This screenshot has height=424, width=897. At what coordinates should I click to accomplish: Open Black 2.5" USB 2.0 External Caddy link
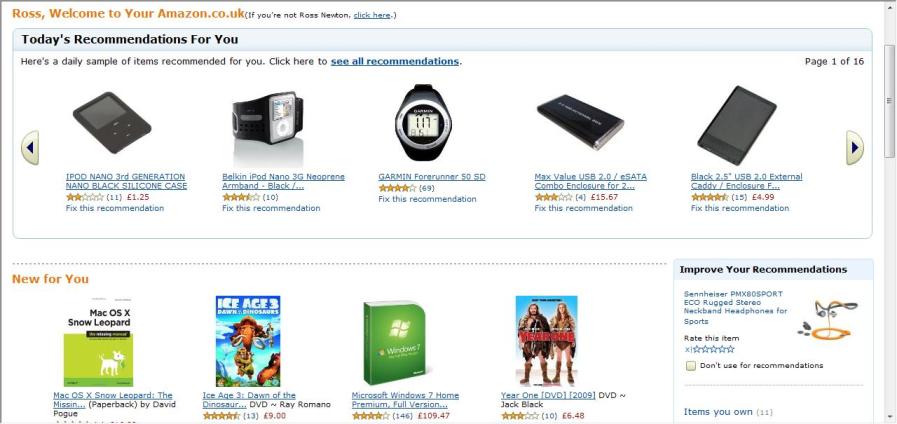point(747,181)
